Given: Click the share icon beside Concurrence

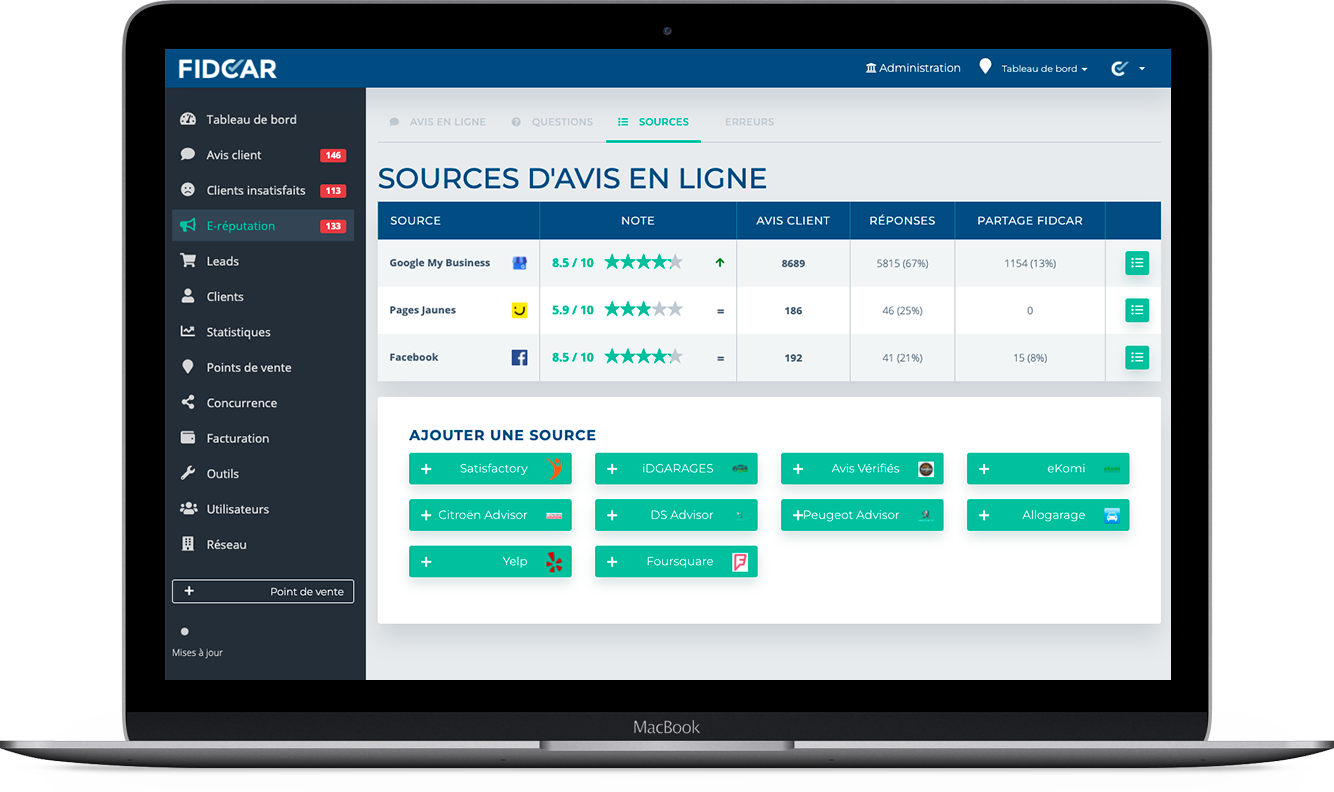Looking at the screenshot, I should 188,402.
